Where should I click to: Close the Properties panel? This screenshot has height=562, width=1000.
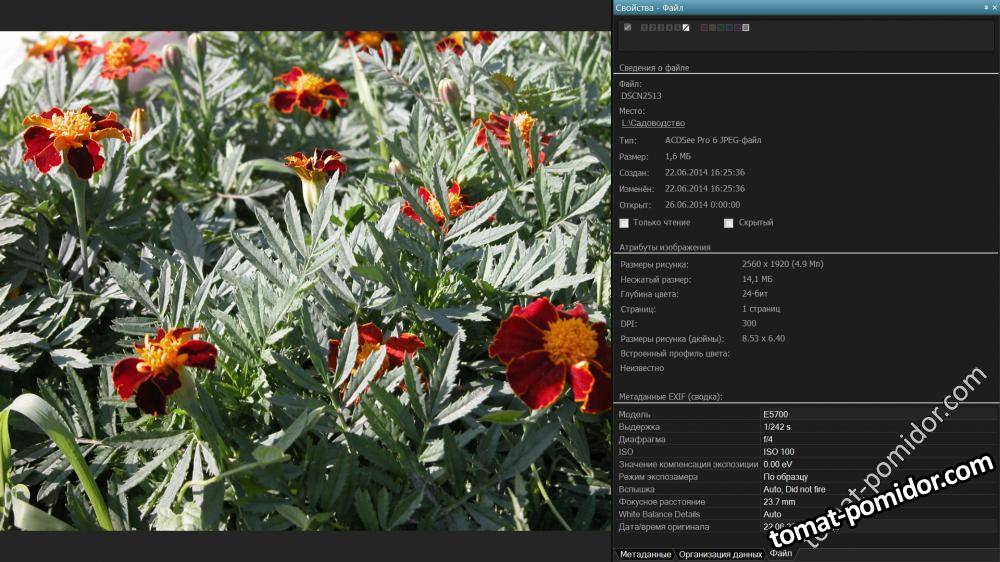tap(993, 7)
